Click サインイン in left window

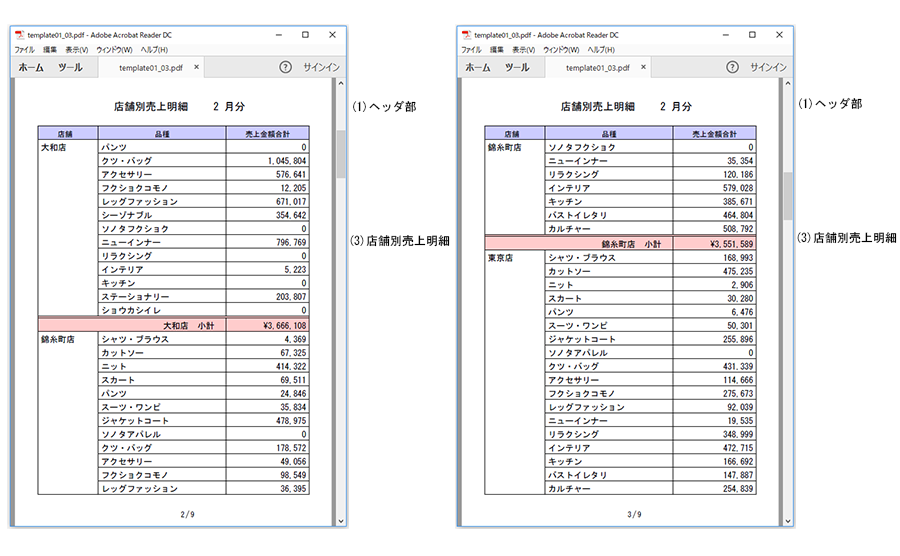click(321, 68)
